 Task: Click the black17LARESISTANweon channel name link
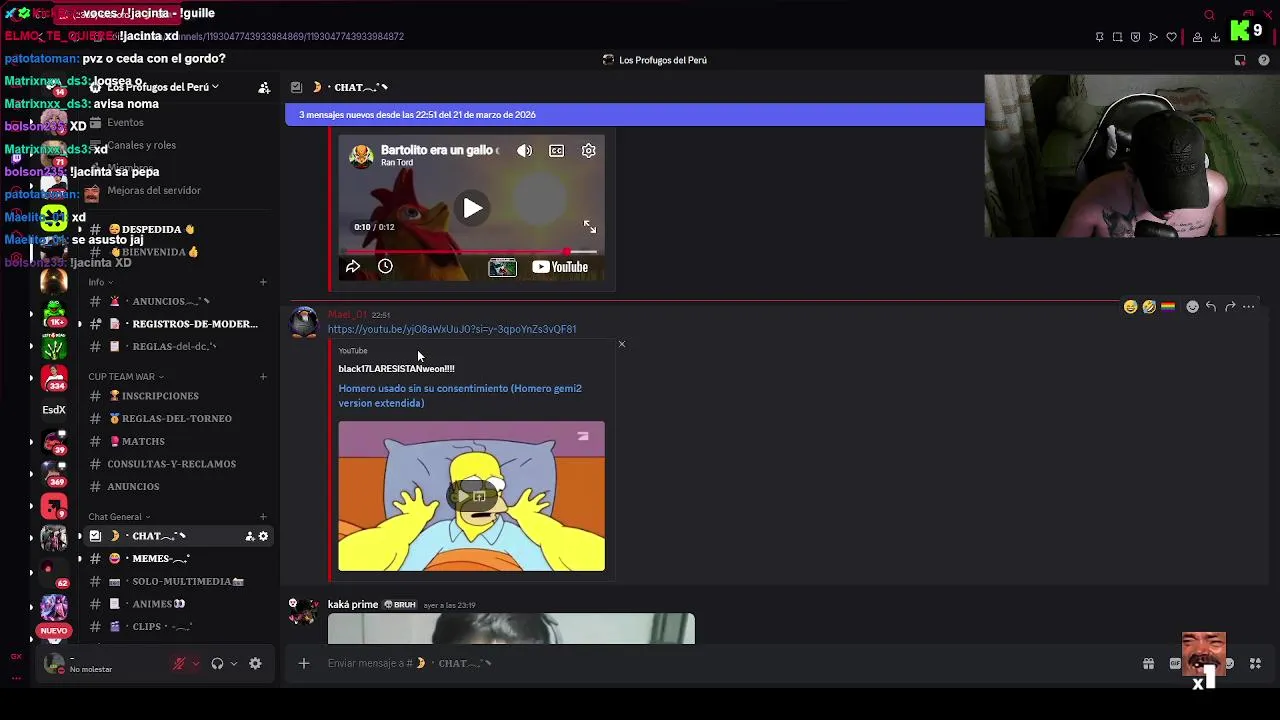click(x=396, y=369)
